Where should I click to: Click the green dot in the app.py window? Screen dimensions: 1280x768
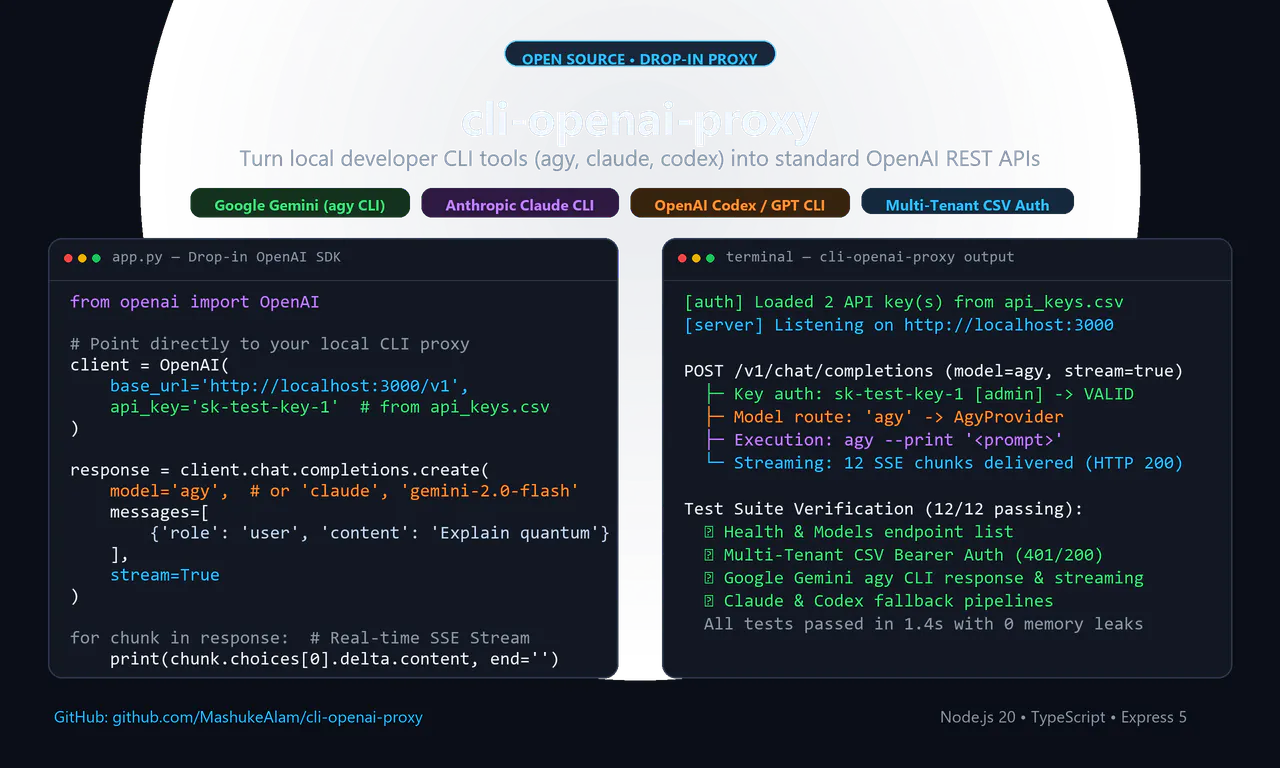pos(96,258)
